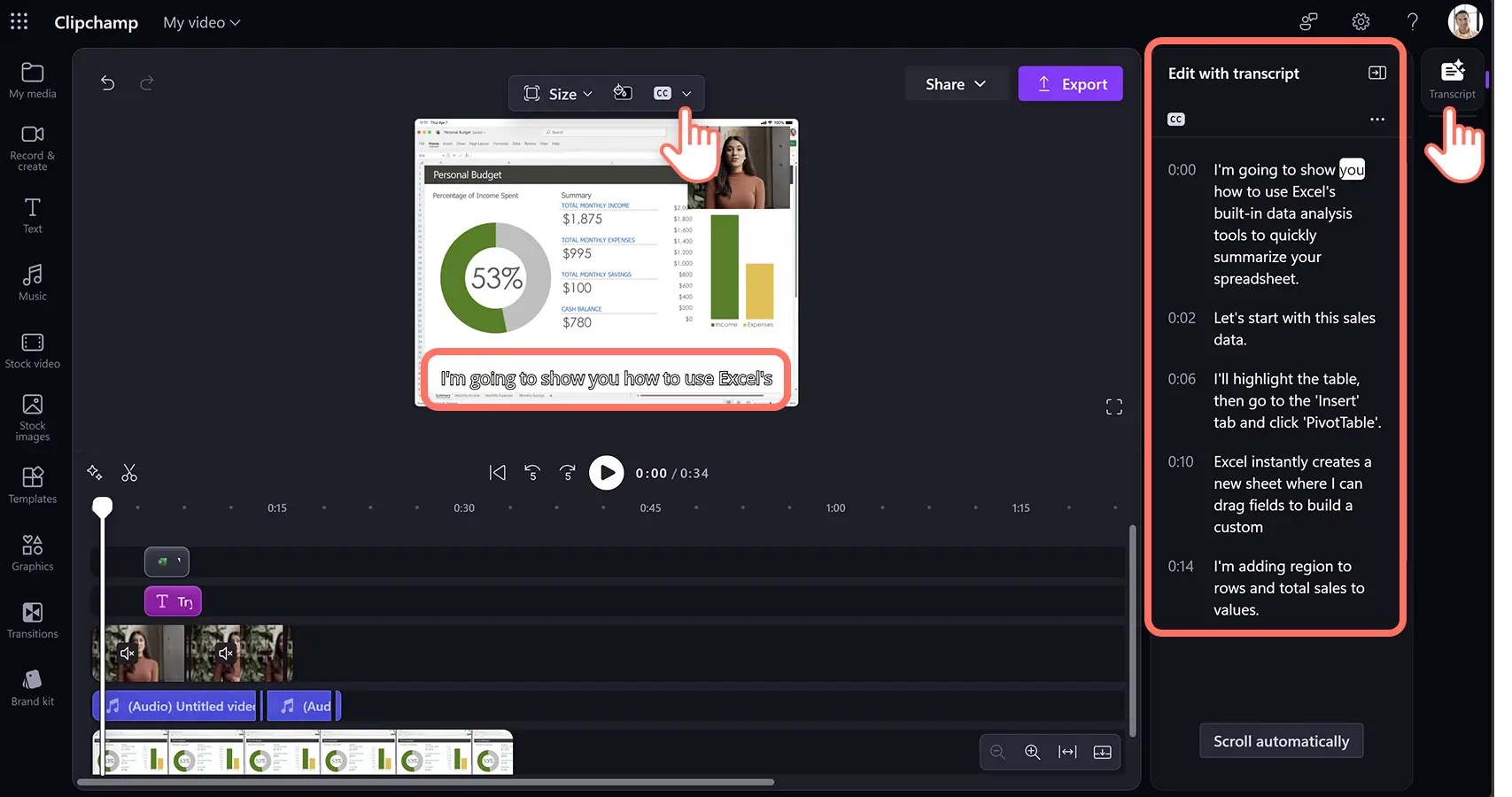Toggle captions CC button in preview toolbar
The image size is (1512, 797).
663,93
